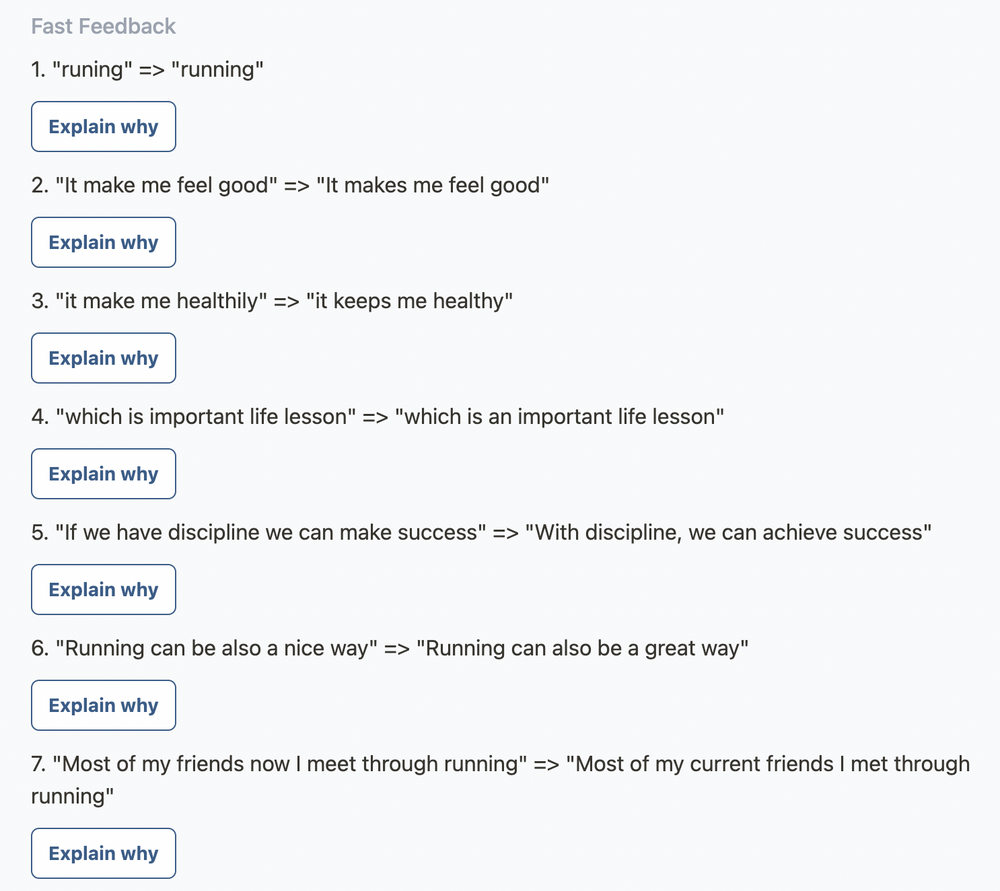Click the number 5 list marker
Viewport: 1000px width, 891px height.
click(x=38, y=532)
